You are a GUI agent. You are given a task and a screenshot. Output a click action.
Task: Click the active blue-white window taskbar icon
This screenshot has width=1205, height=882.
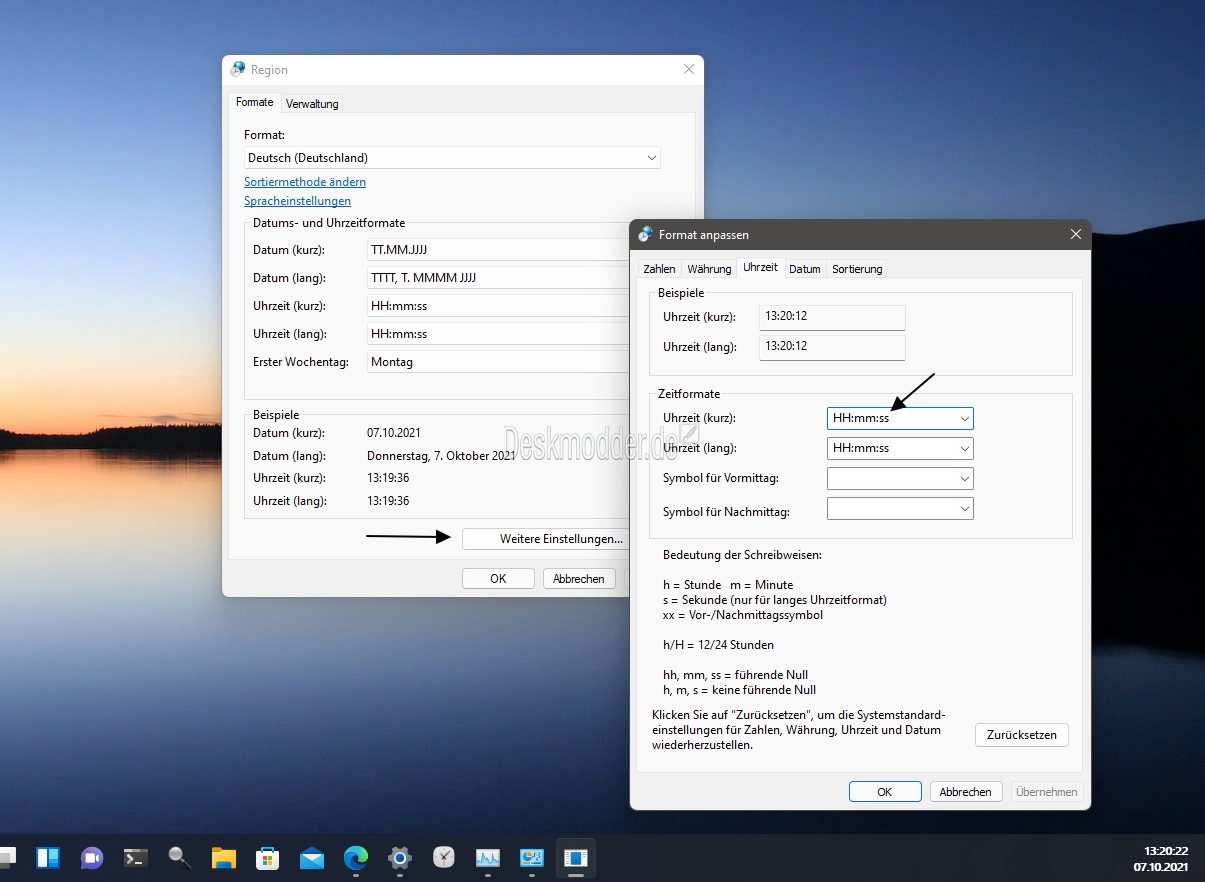point(576,857)
